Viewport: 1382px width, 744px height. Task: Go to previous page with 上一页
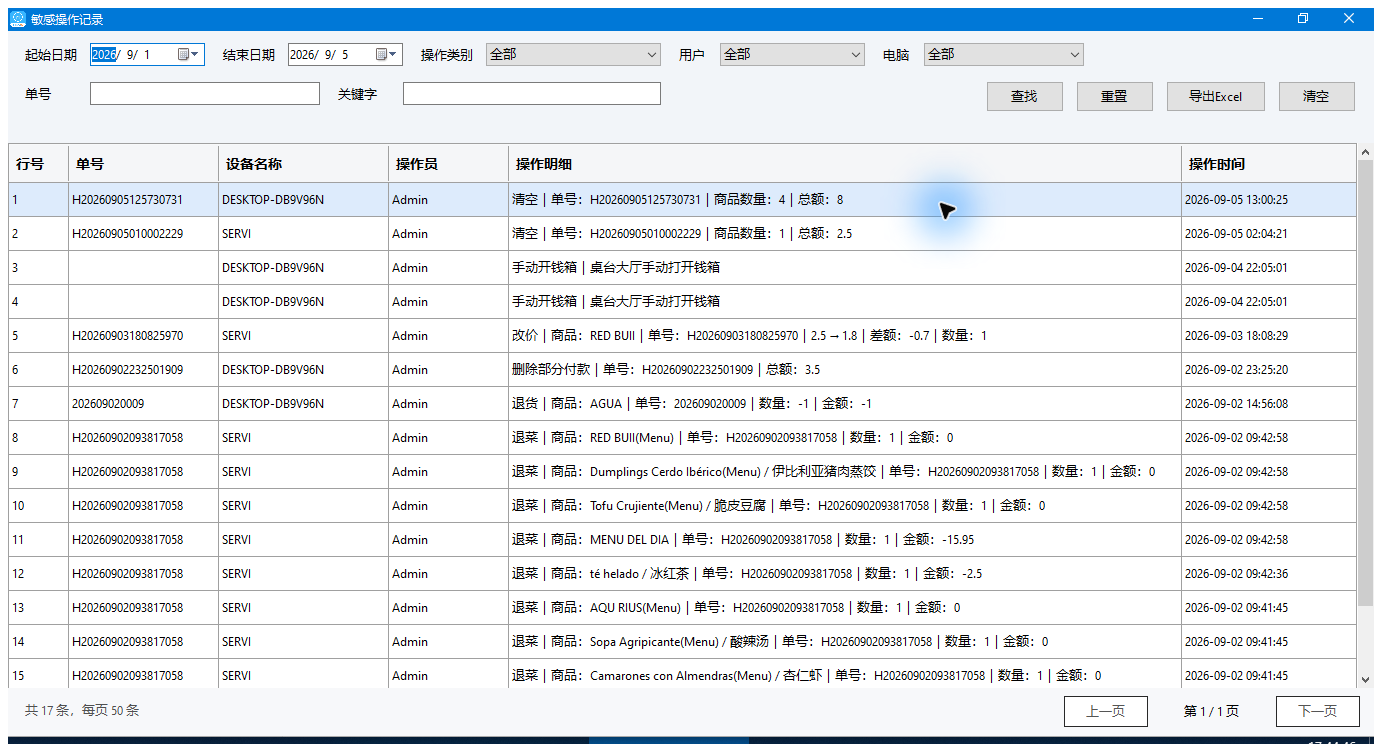pyautogui.click(x=1106, y=711)
